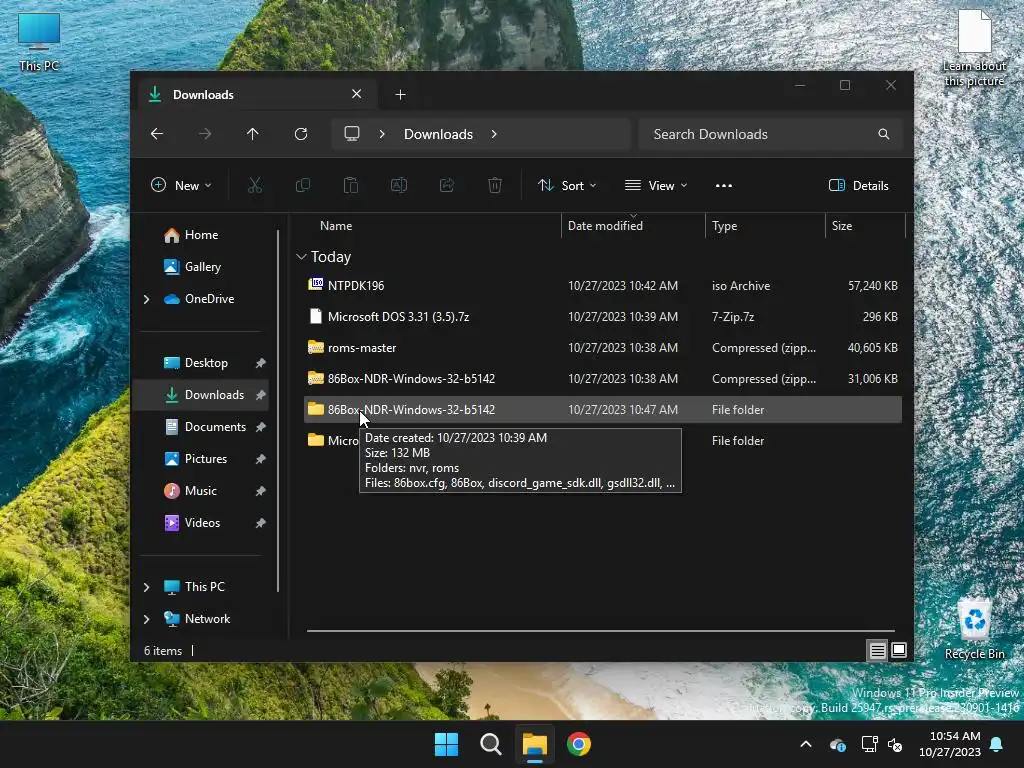This screenshot has width=1024, height=768.
Task: Switch to large thumbnails view icon
Action: 899,650
